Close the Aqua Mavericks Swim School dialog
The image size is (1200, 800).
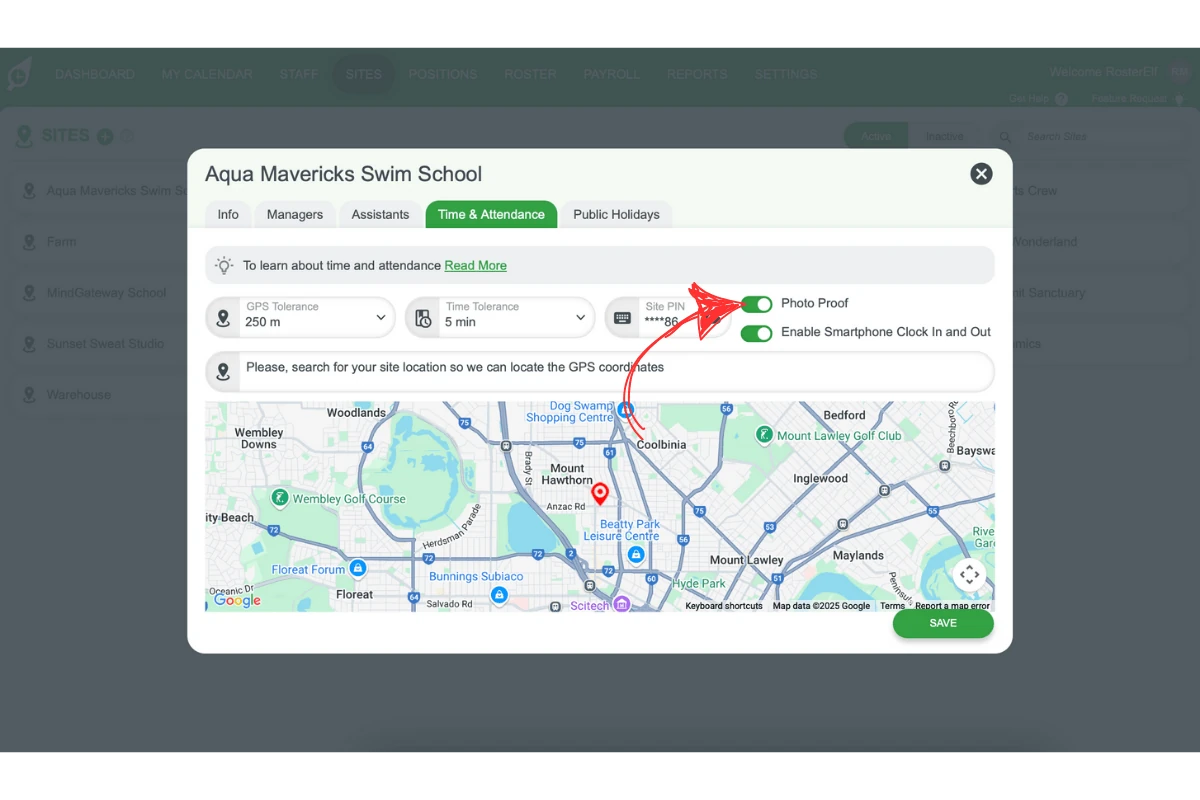click(981, 174)
